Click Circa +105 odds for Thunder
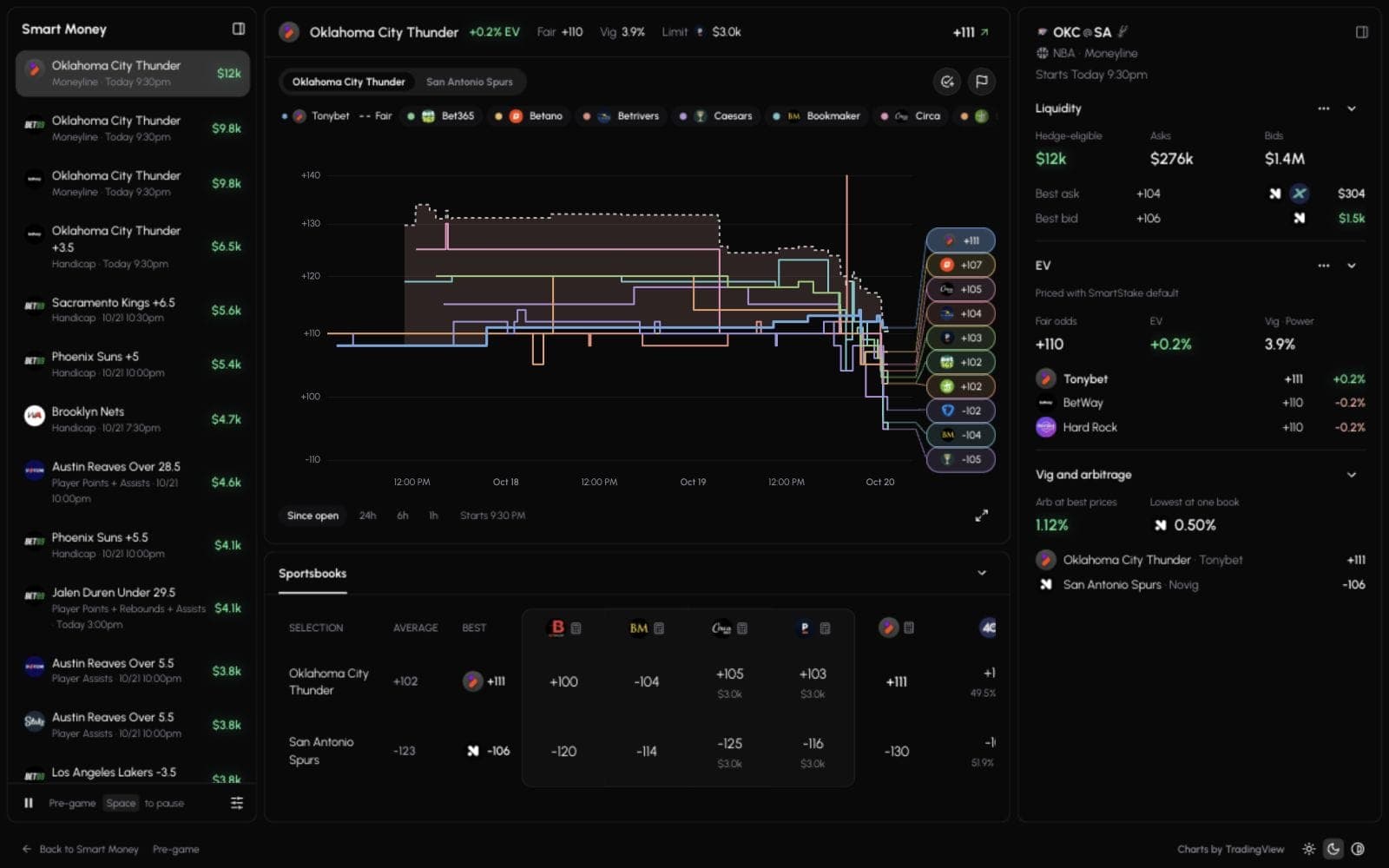Viewport: 1389px width, 868px height. point(729,674)
